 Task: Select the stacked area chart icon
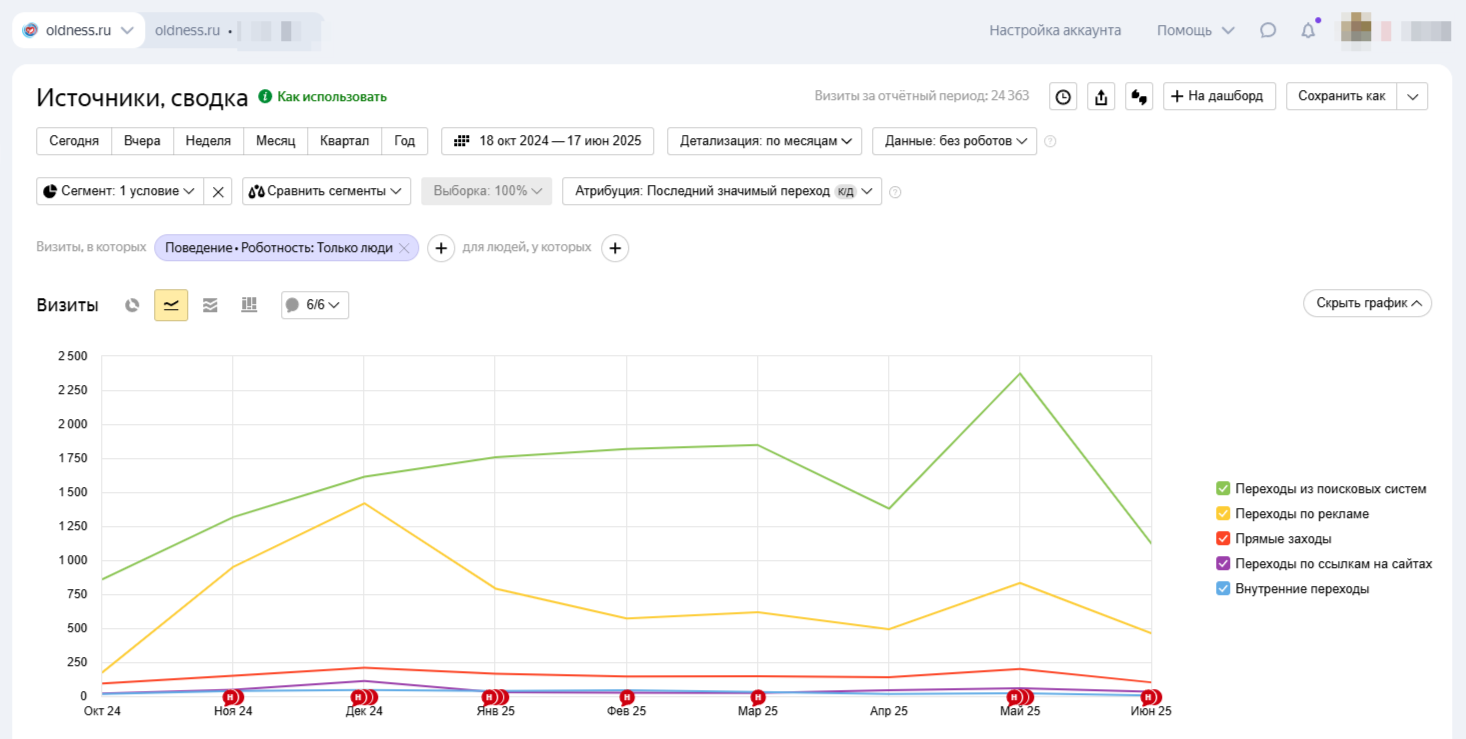tap(210, 305)
